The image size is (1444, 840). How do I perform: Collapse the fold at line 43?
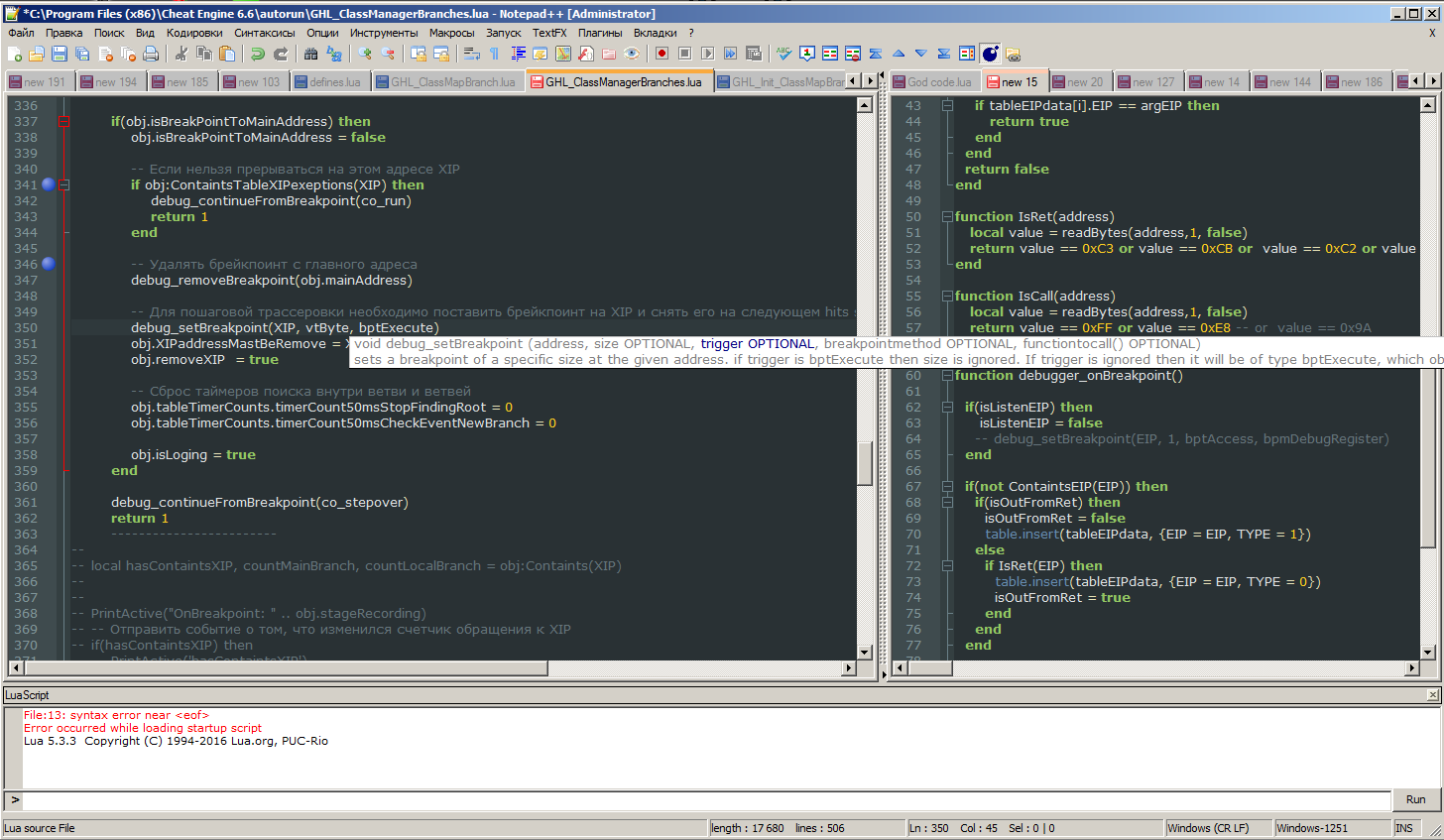(x=947, y=105)
